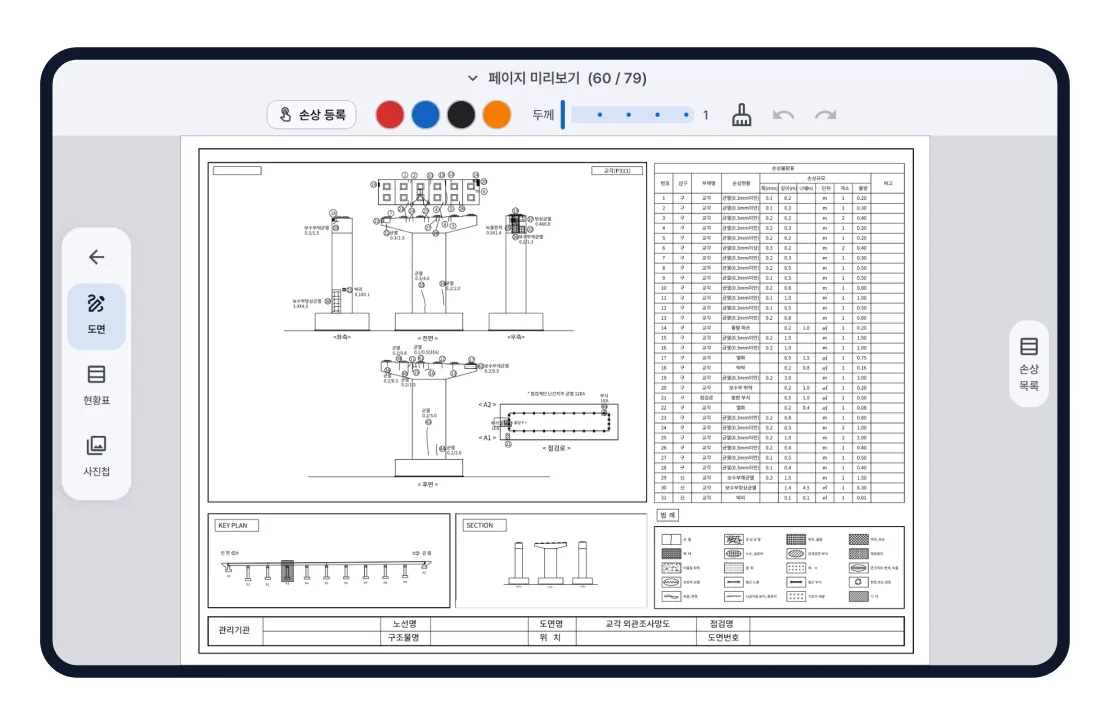Click the 손상 등록 button
The image size is (1110, 710).
tap(311, 115)
